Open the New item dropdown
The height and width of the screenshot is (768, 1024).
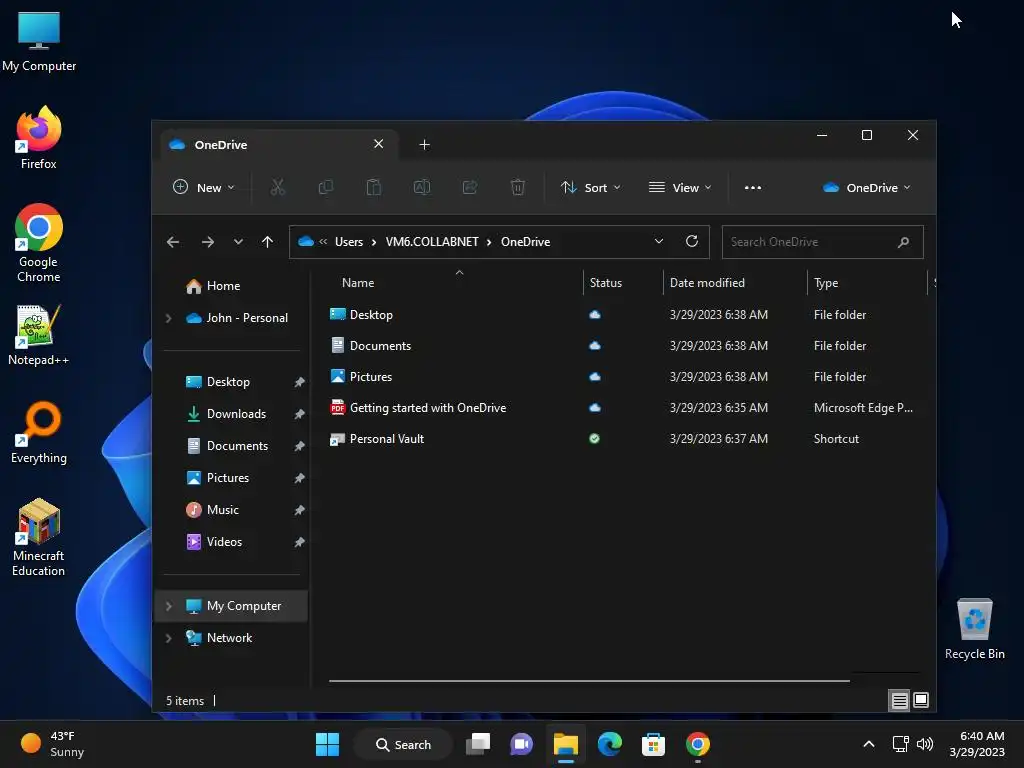coord(204,187)
